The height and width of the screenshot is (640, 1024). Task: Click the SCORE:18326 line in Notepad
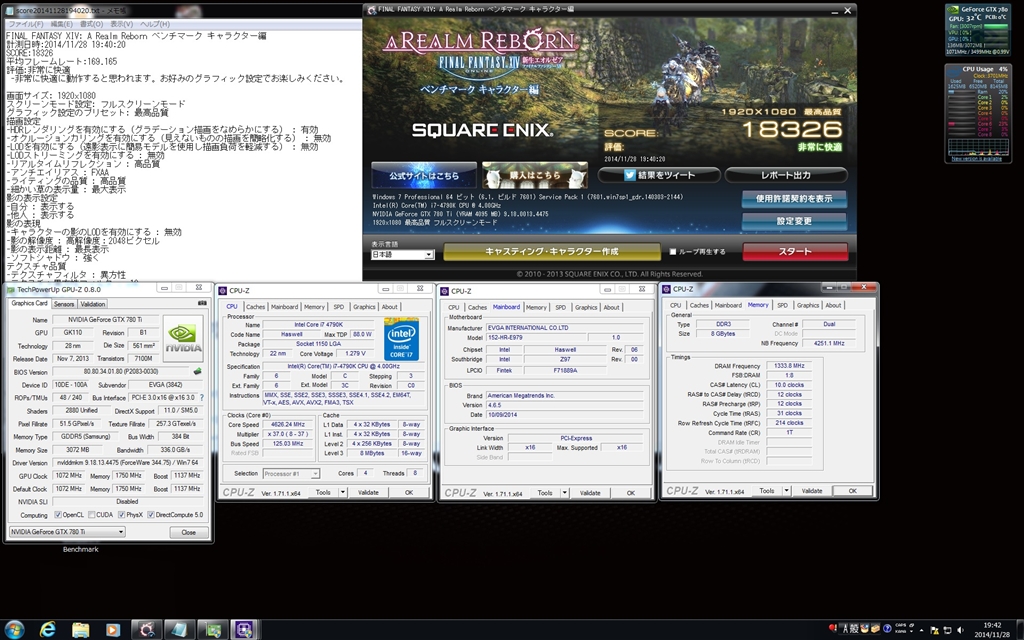click(29, 53)
